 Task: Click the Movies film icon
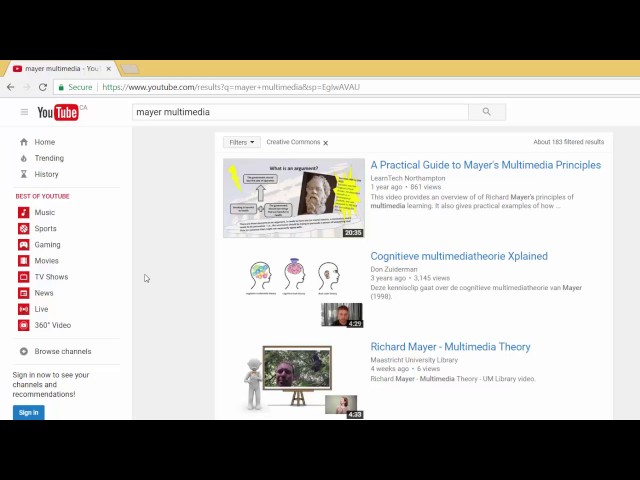click(x=24, y=261)
